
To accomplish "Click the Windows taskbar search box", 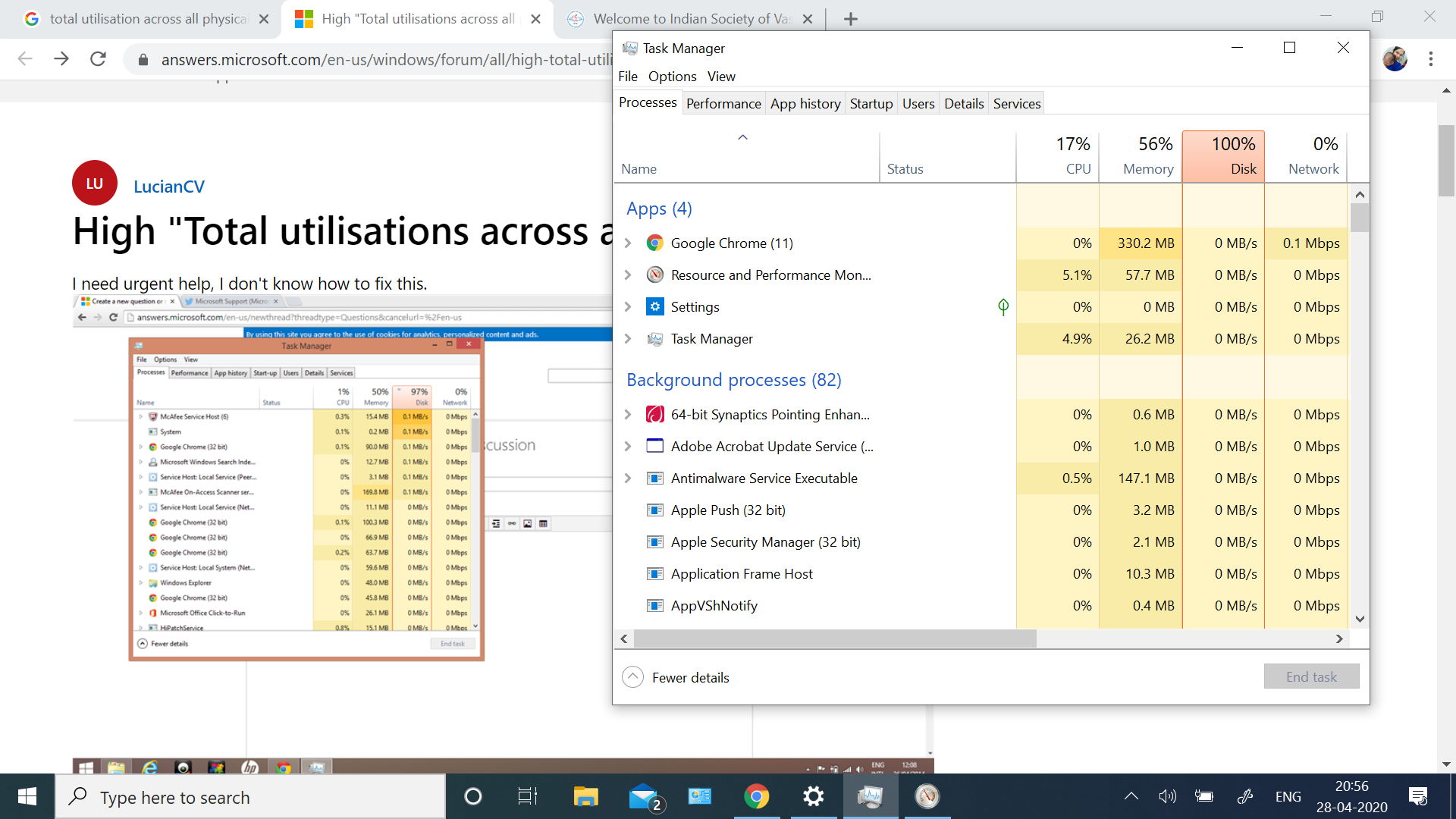I will [250, 797].
